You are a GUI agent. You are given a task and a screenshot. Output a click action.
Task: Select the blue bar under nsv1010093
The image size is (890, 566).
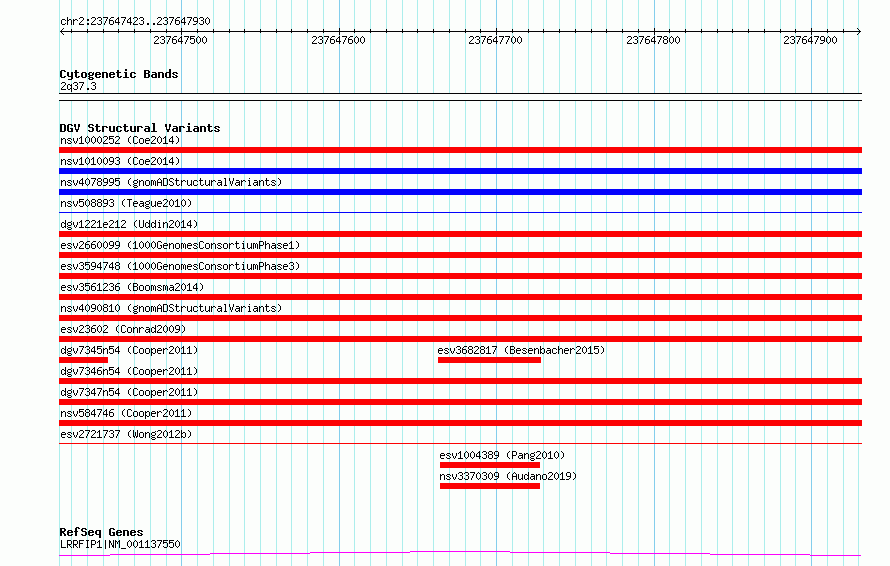pyautogui.click(x=460, y=171)
